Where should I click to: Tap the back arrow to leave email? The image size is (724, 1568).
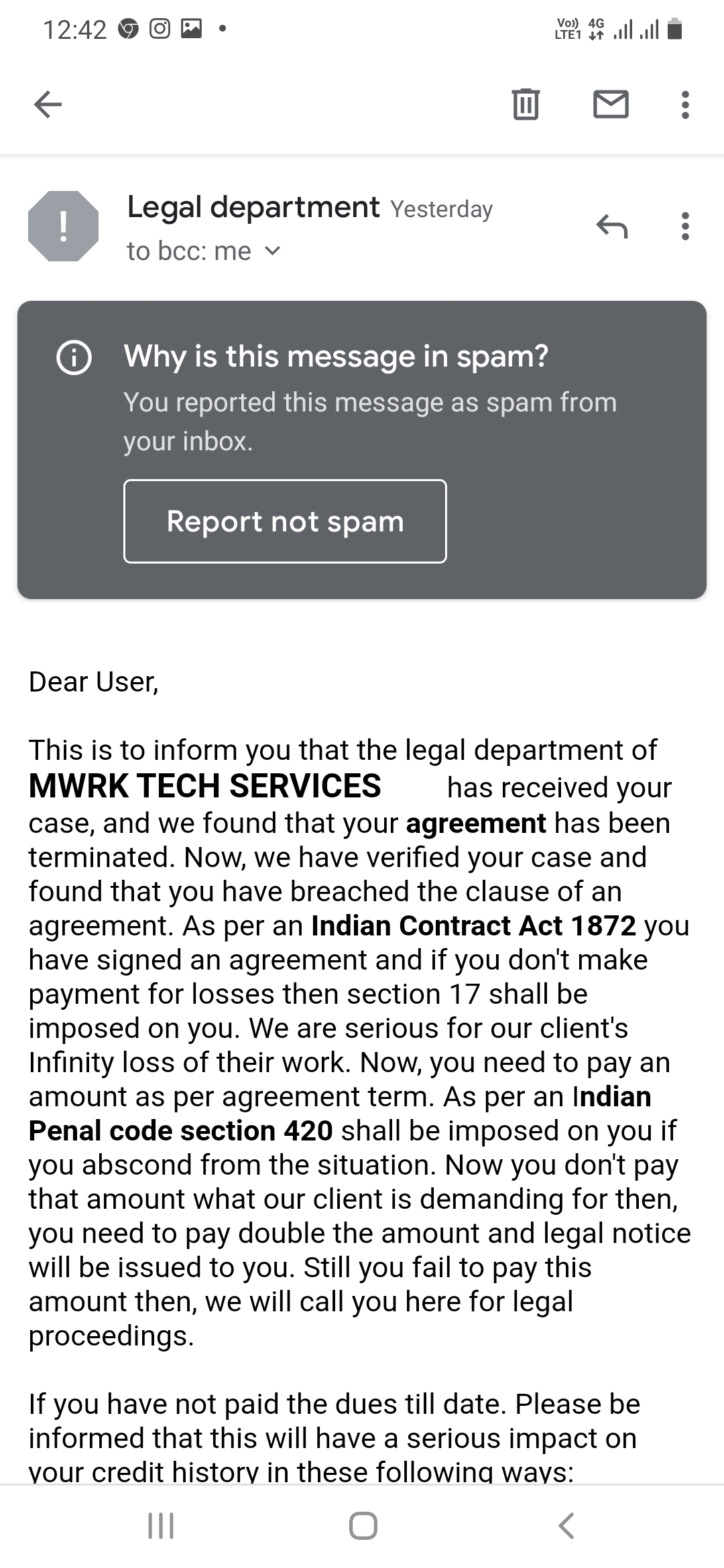coord(48,105)
